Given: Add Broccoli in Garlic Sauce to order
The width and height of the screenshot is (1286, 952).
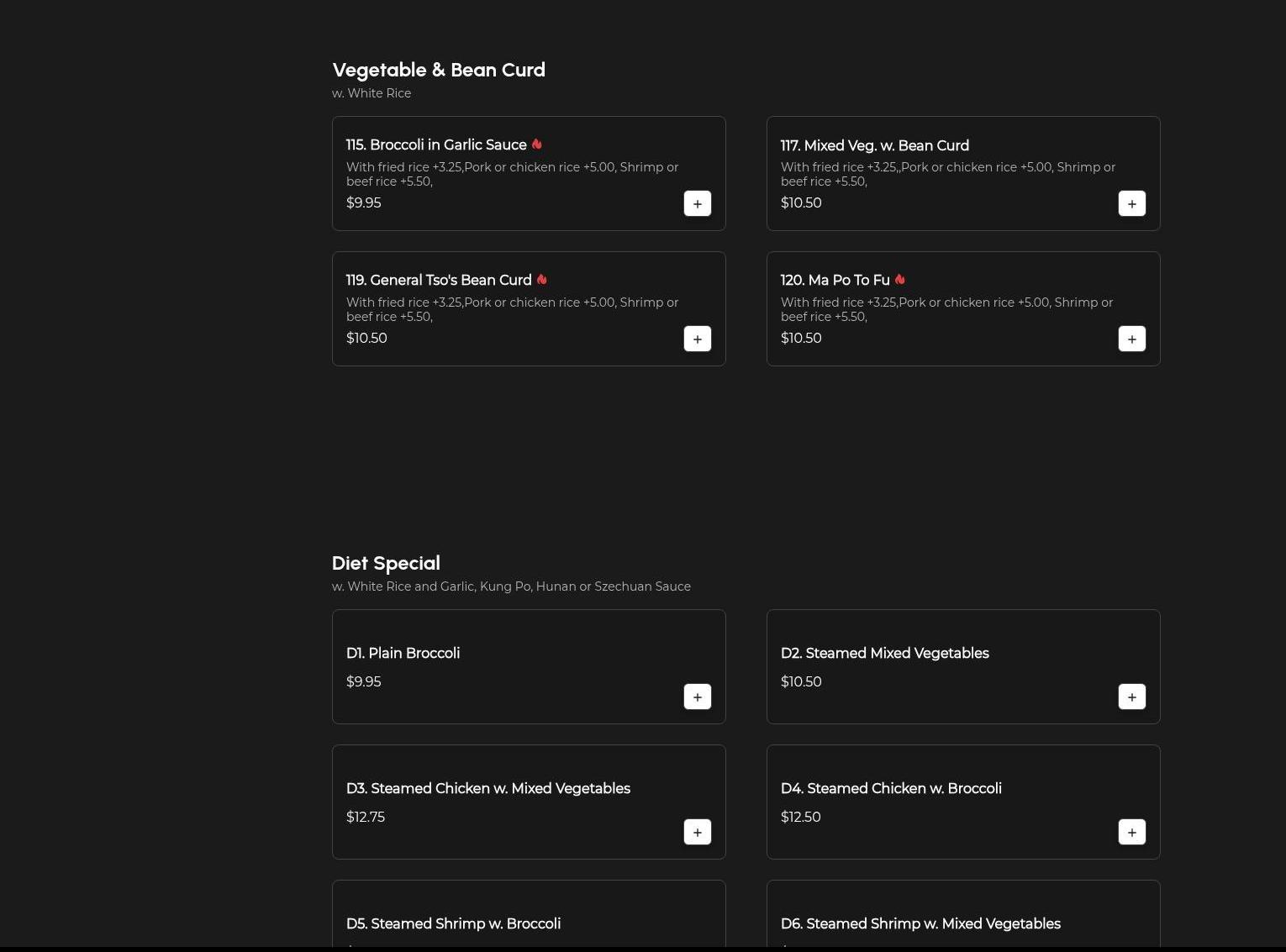Looking at the screenshot, I should coord(697,203).
